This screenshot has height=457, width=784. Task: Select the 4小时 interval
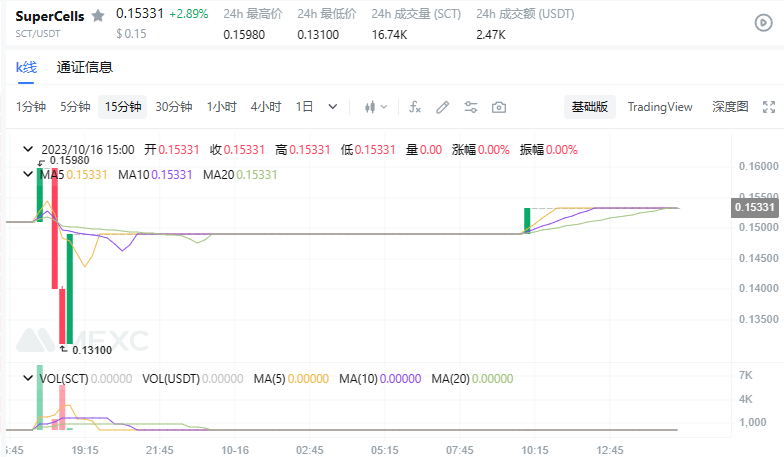pos(266,107)
